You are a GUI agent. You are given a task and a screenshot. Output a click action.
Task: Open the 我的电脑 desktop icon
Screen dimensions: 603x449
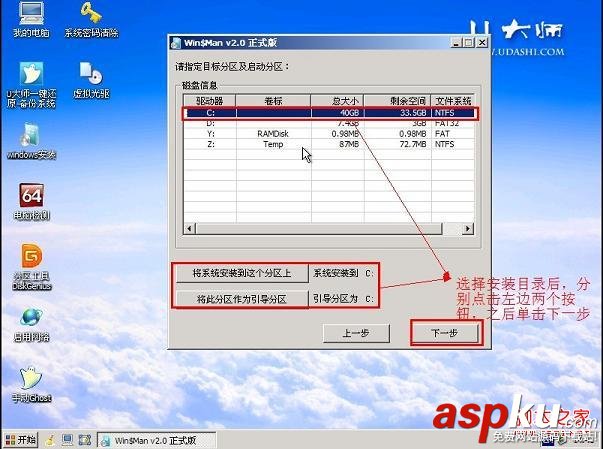pos(31,19)
